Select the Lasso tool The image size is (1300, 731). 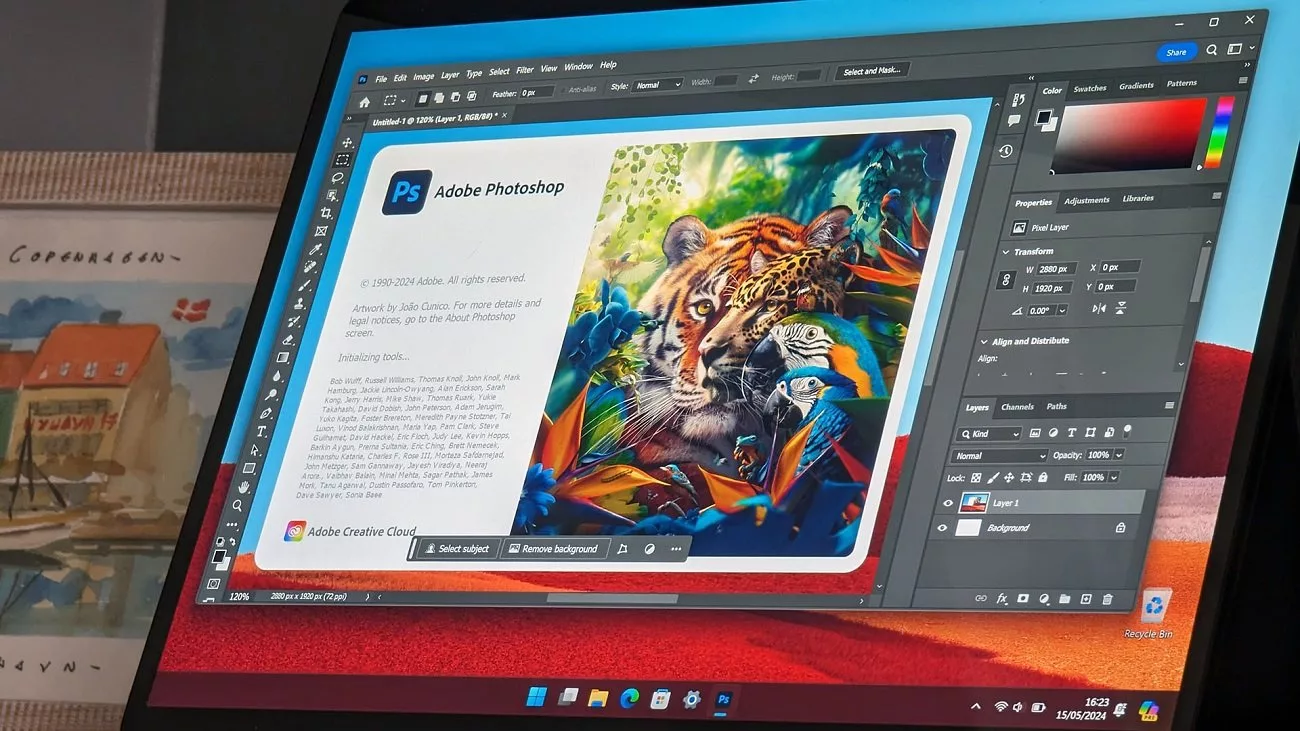(338, 178)
